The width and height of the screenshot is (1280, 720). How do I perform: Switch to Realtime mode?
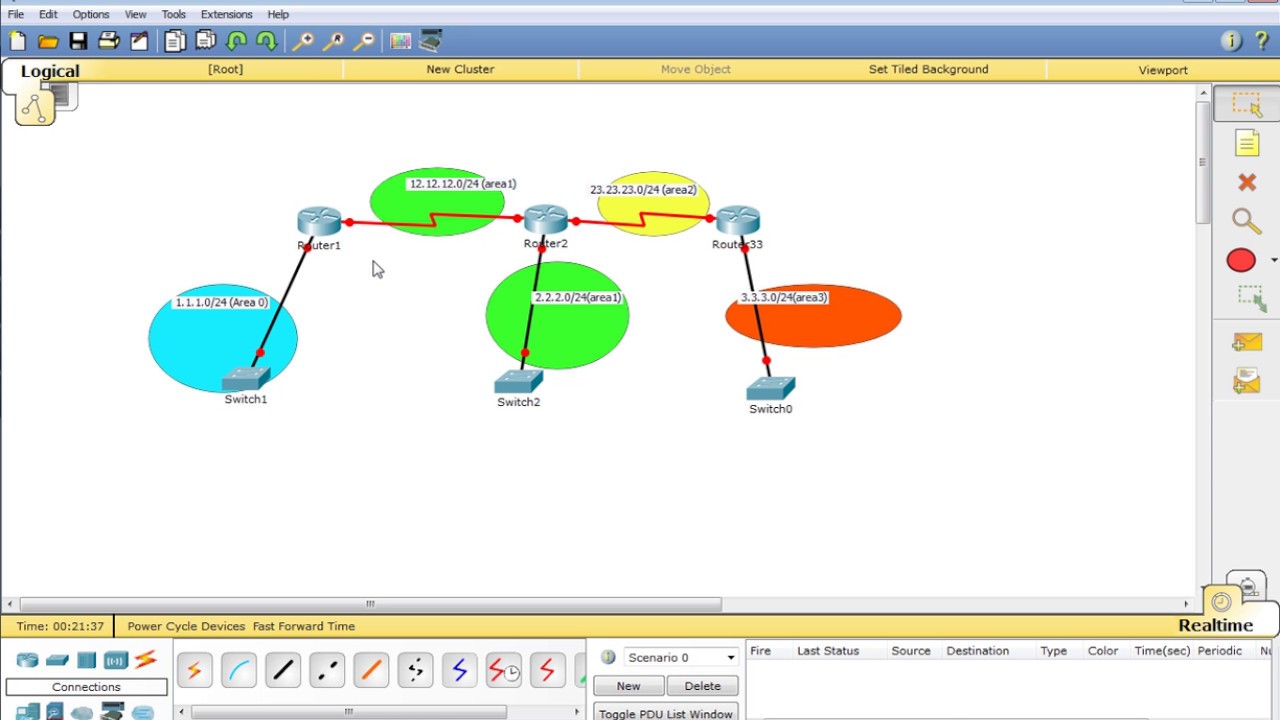tap(1215, 625)
